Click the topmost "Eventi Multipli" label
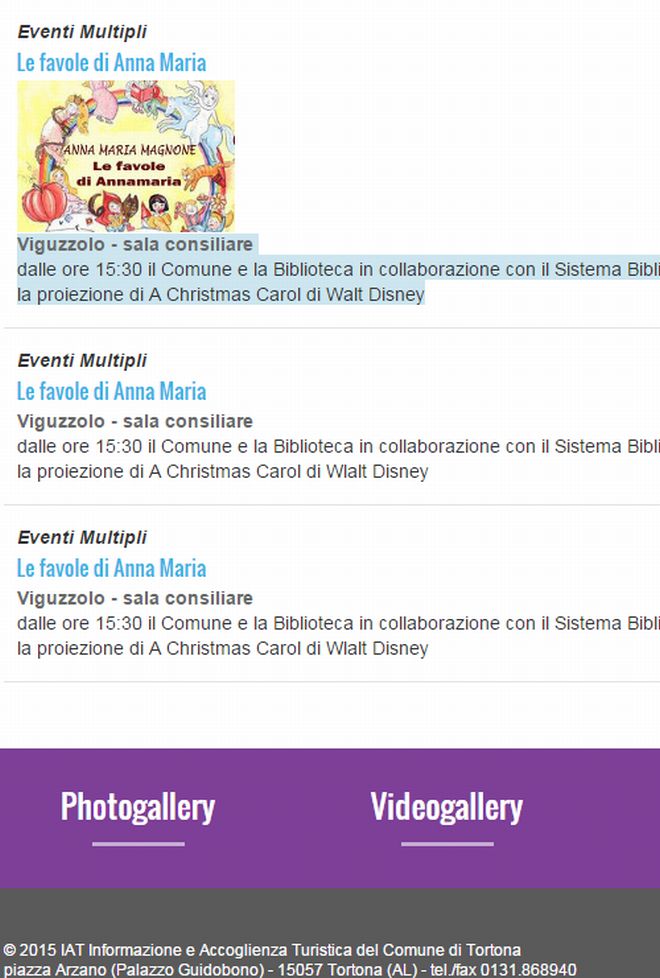This screenshot has width=660, height=978. click(x=82, y=32)
